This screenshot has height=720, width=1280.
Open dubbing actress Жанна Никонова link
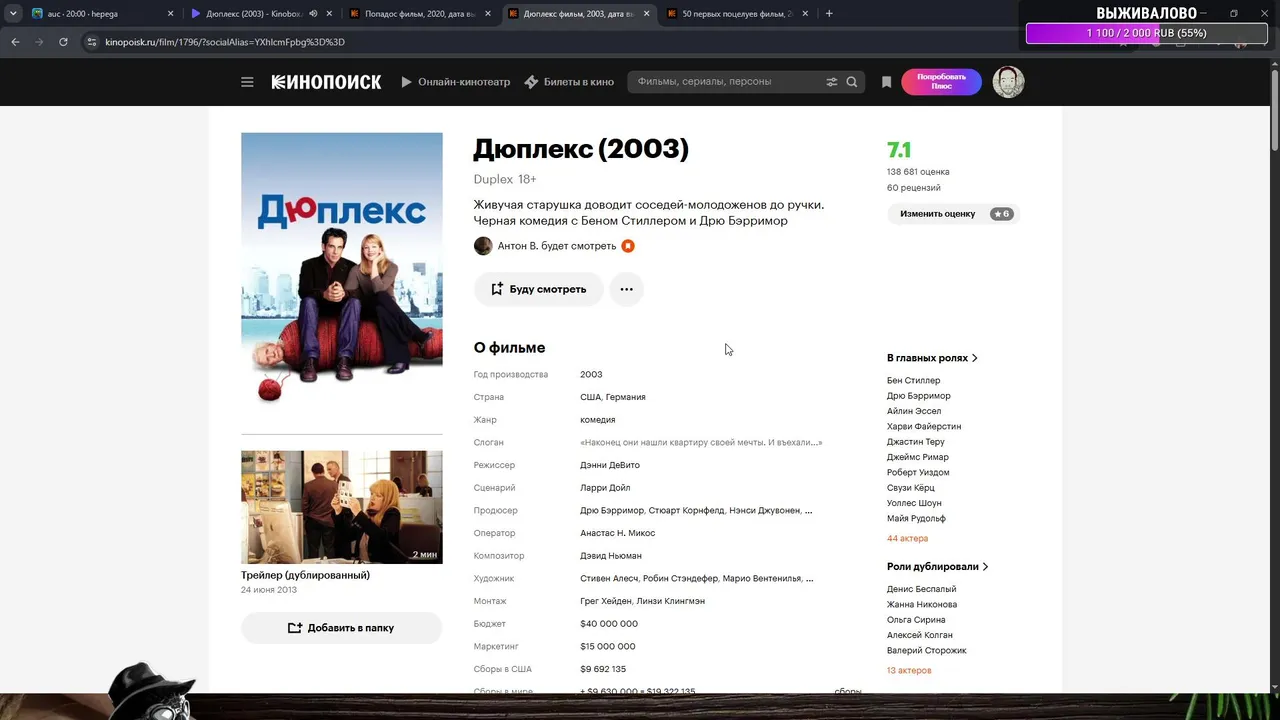922,605
